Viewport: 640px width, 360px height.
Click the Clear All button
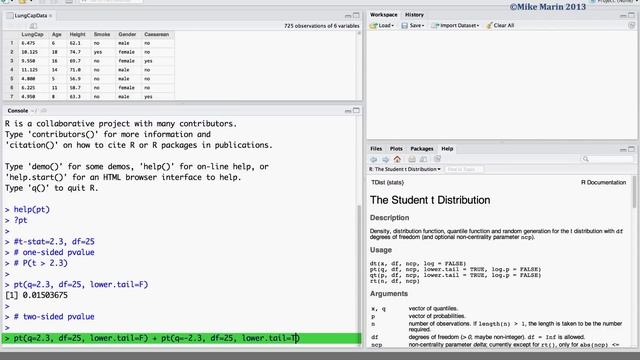[x=500, y=25]
